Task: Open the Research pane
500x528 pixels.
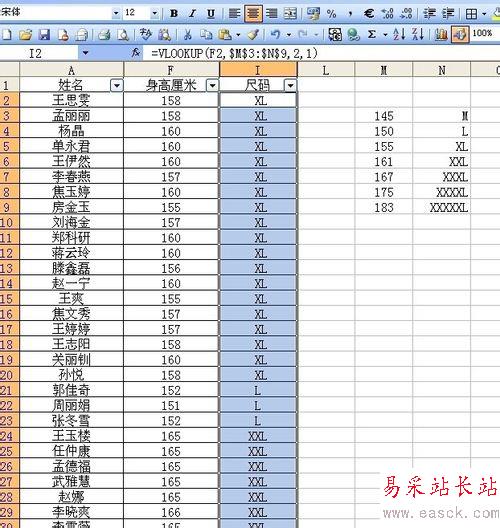Action: pos(165,34)
